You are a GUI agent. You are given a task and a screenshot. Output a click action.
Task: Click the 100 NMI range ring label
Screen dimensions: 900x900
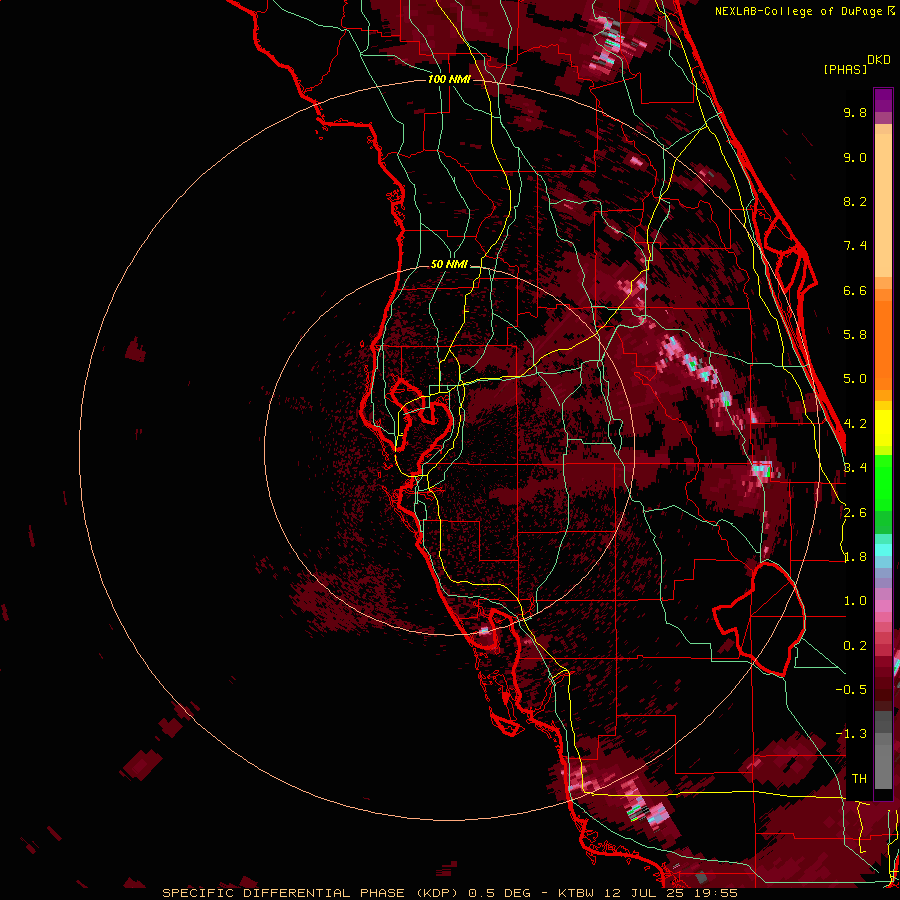tap(449, 79)
